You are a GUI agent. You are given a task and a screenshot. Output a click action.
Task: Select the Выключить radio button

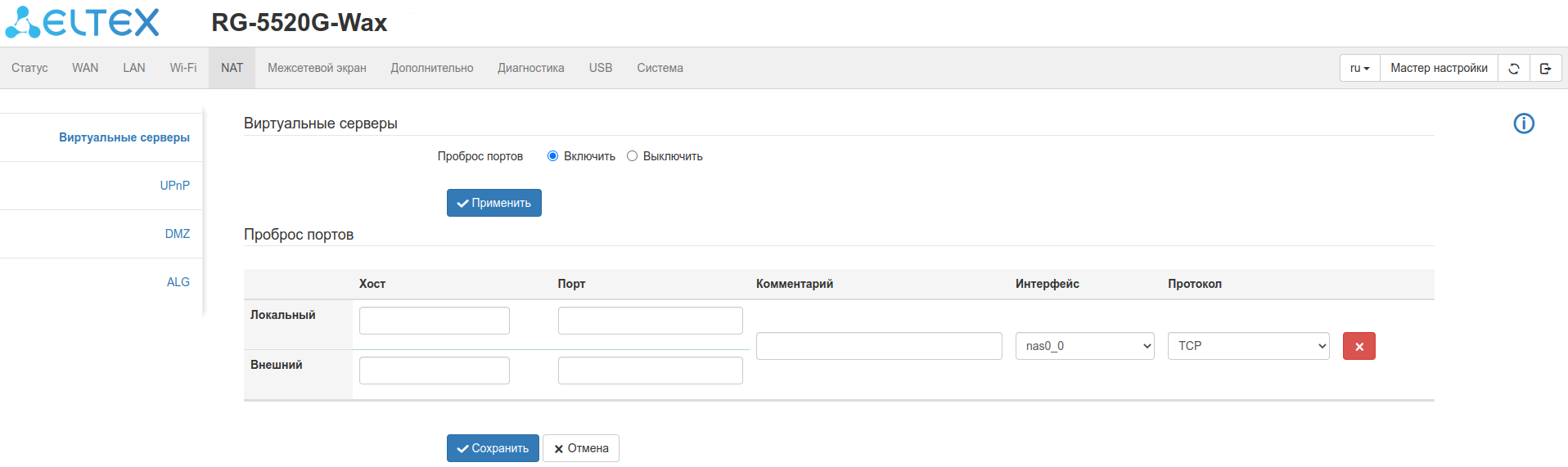(632, 156)
